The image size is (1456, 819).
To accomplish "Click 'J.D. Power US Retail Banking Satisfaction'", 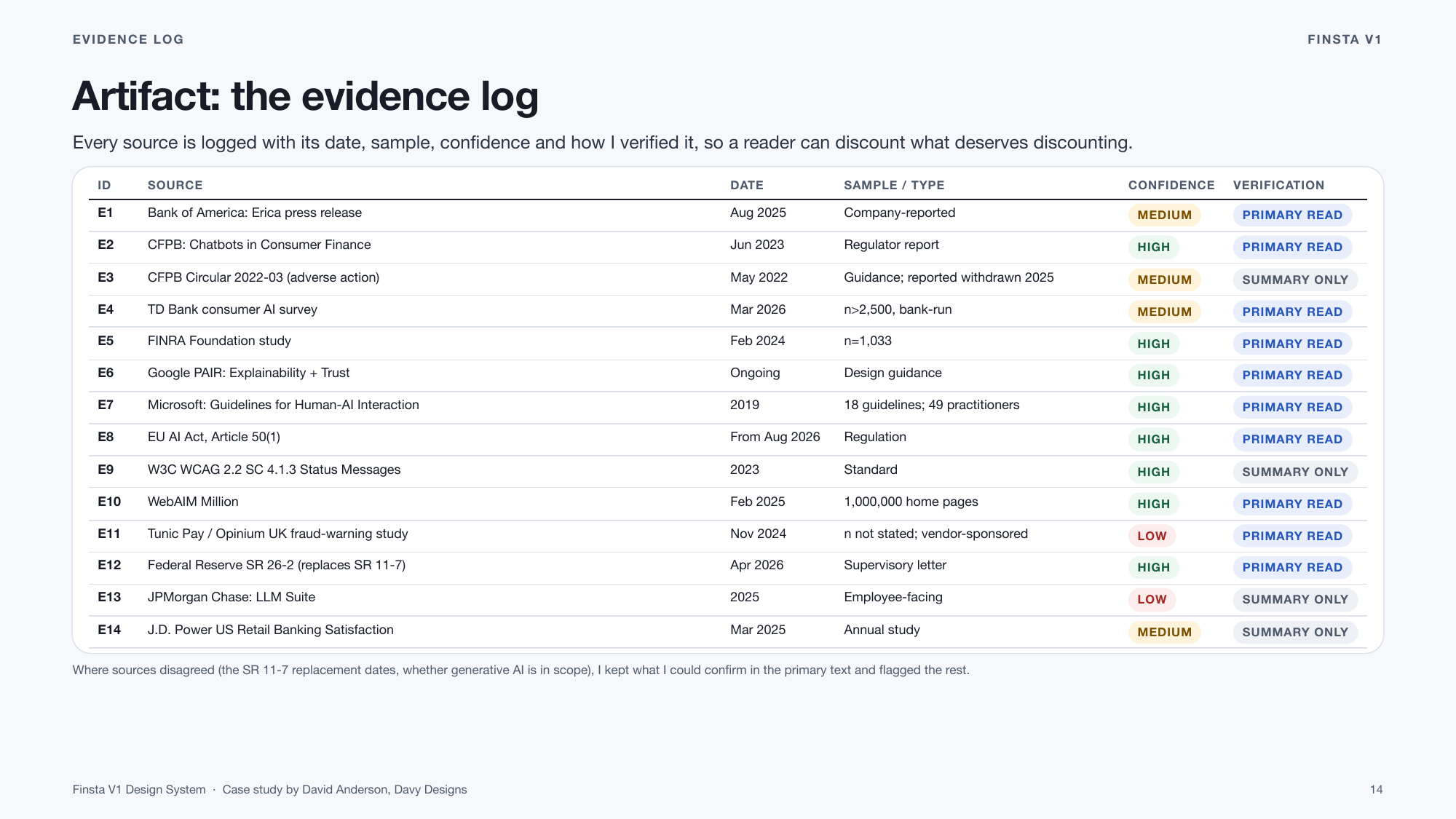I will click(x=271, y=630).
